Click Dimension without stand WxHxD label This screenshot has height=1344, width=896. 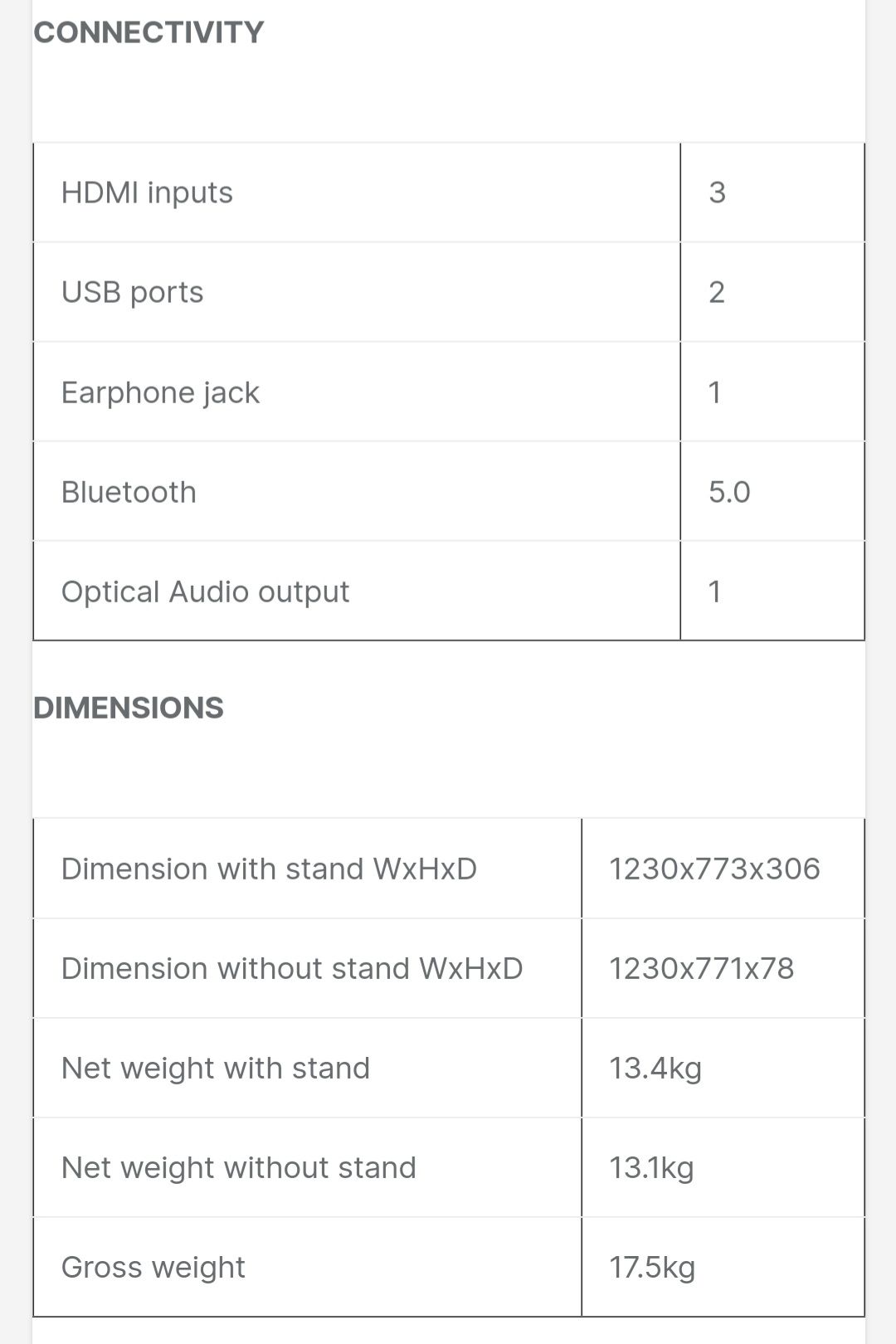tap(292, 968)
